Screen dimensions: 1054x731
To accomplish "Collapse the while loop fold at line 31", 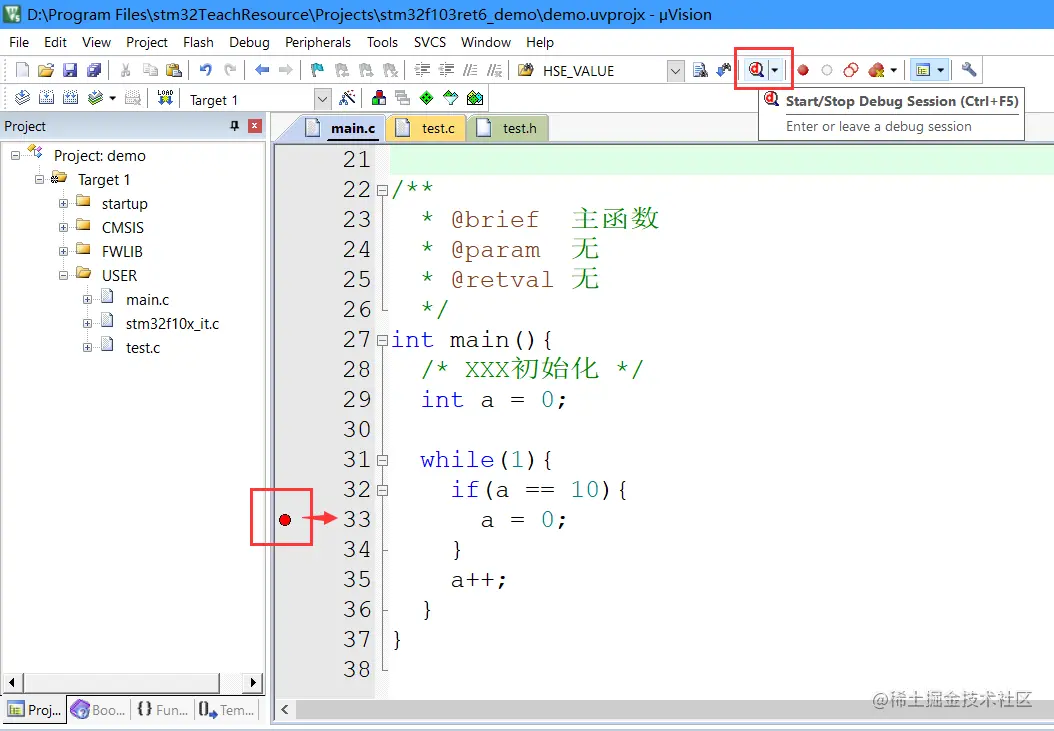I will [382, 461].
